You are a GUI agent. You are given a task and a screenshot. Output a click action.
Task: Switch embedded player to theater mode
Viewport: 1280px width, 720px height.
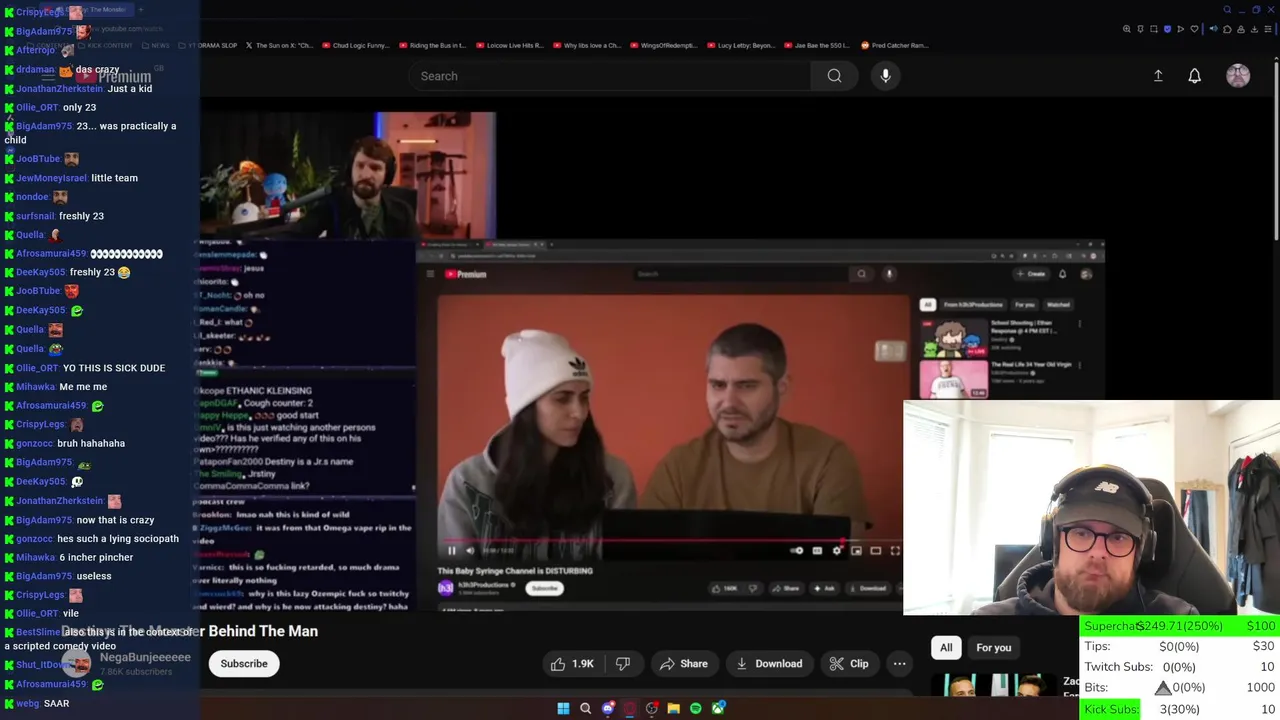[x=876, y=551]
